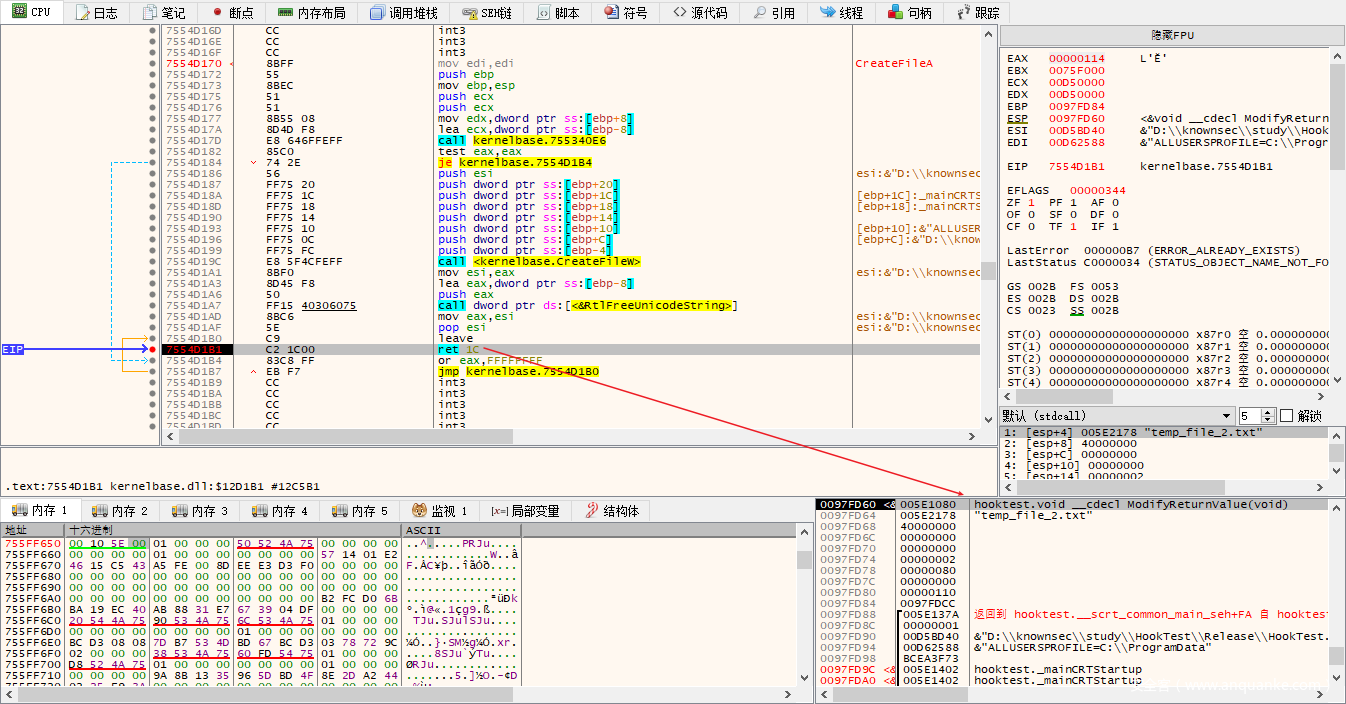Open the 线程 threads tab
This screenshot has height=704, width=1346.
841,13
